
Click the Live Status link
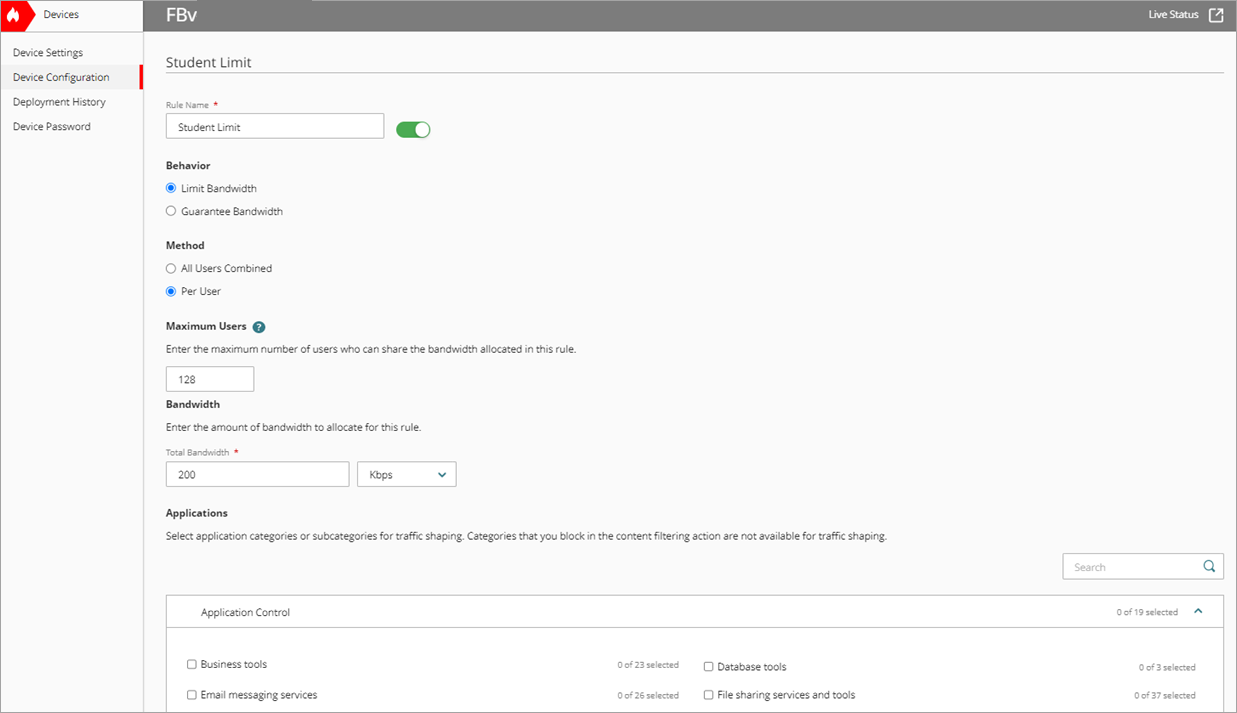[x=1173, y=14]
